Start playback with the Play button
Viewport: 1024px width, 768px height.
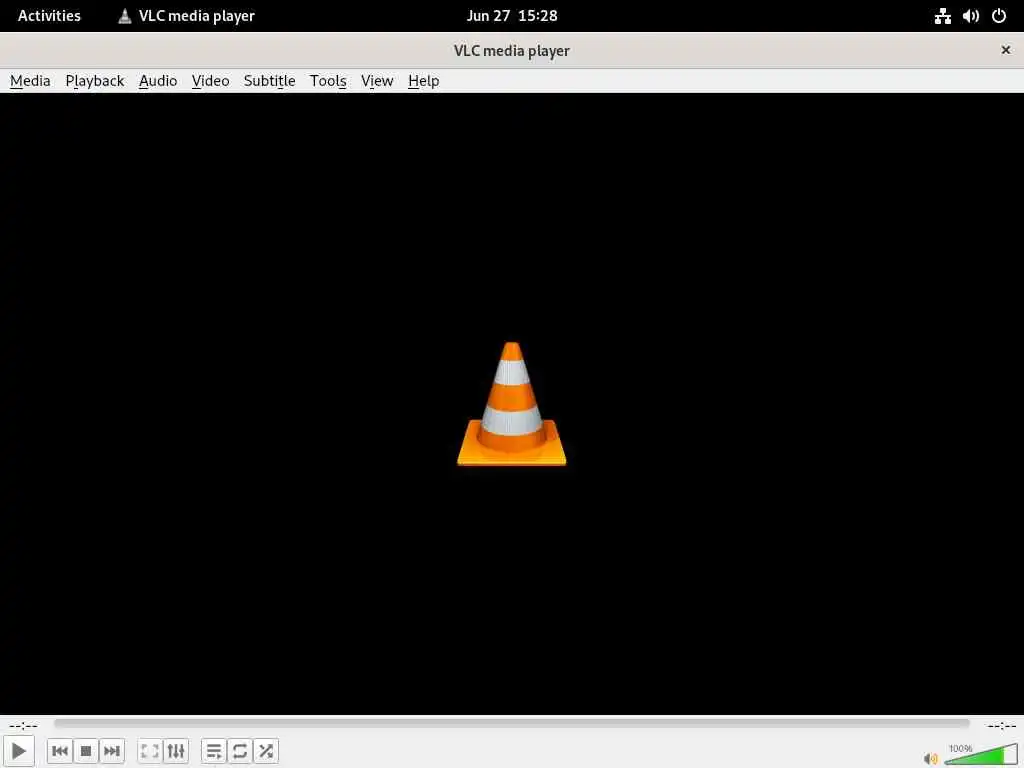point(18,751)
